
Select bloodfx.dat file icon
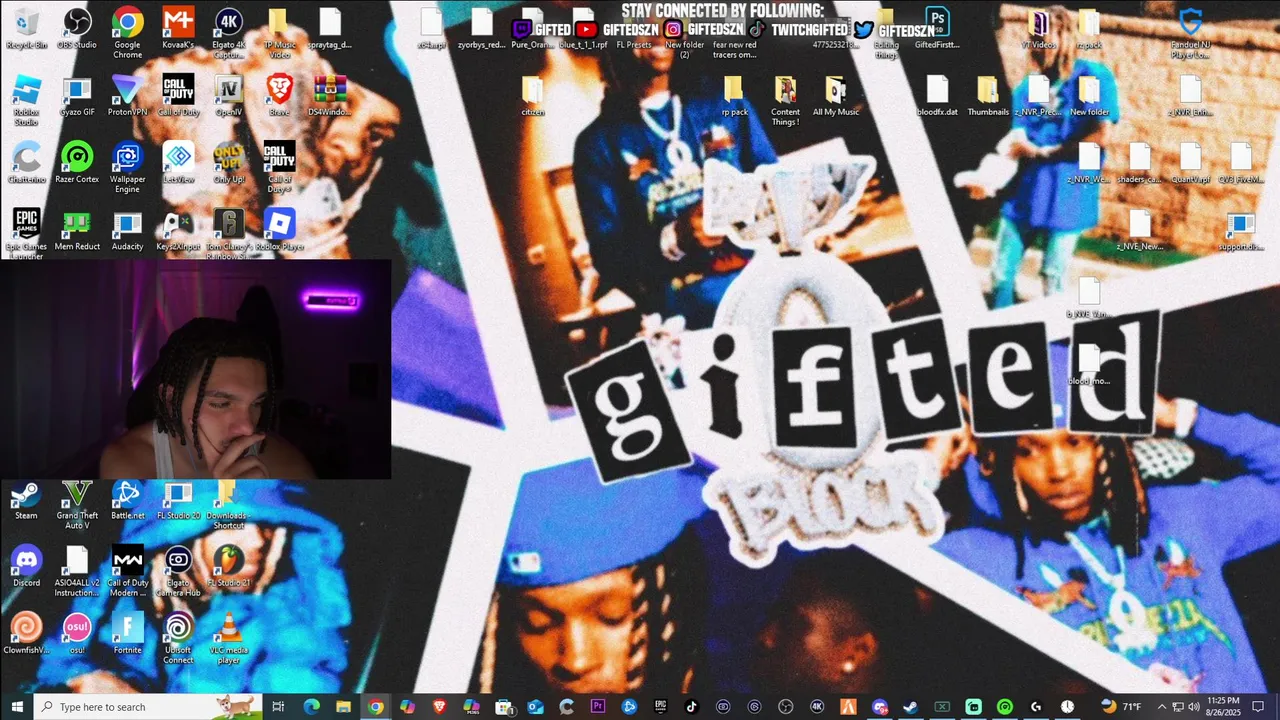tap(937, 96)
